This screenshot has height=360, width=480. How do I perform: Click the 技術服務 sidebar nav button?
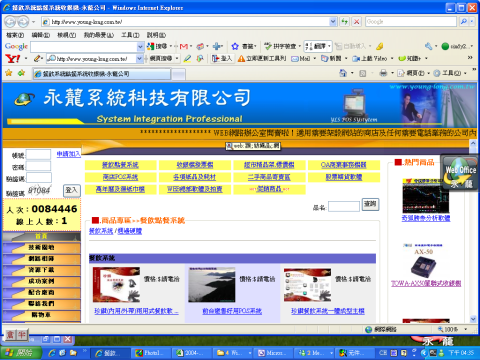point(42,247)
